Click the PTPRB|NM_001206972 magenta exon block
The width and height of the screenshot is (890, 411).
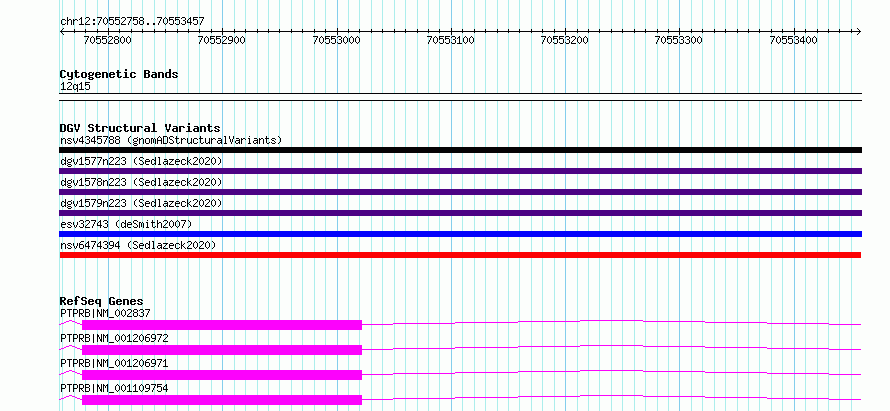tap(222, 350)
